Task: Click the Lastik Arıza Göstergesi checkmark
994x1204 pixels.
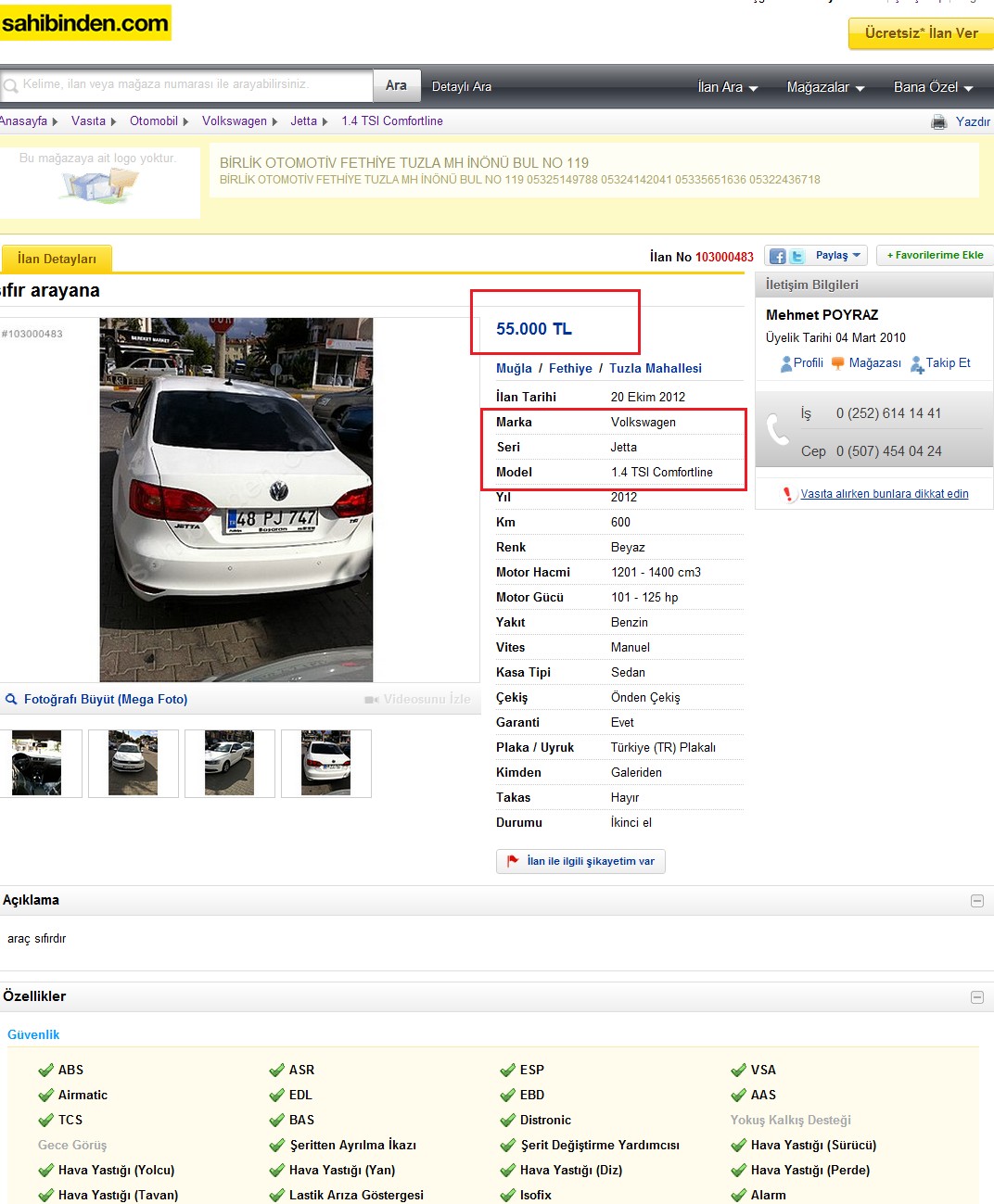Action: click(x=276, y=1196)
